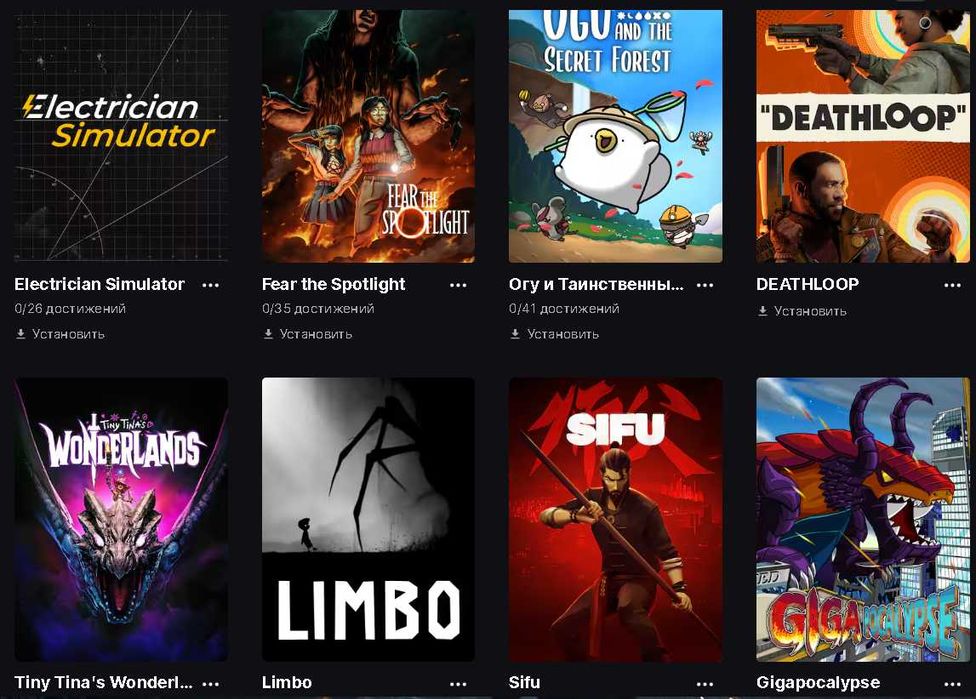Open the Fear the Spotlight cover
Screen dimensions: 976x699
(x=368, y=136)
